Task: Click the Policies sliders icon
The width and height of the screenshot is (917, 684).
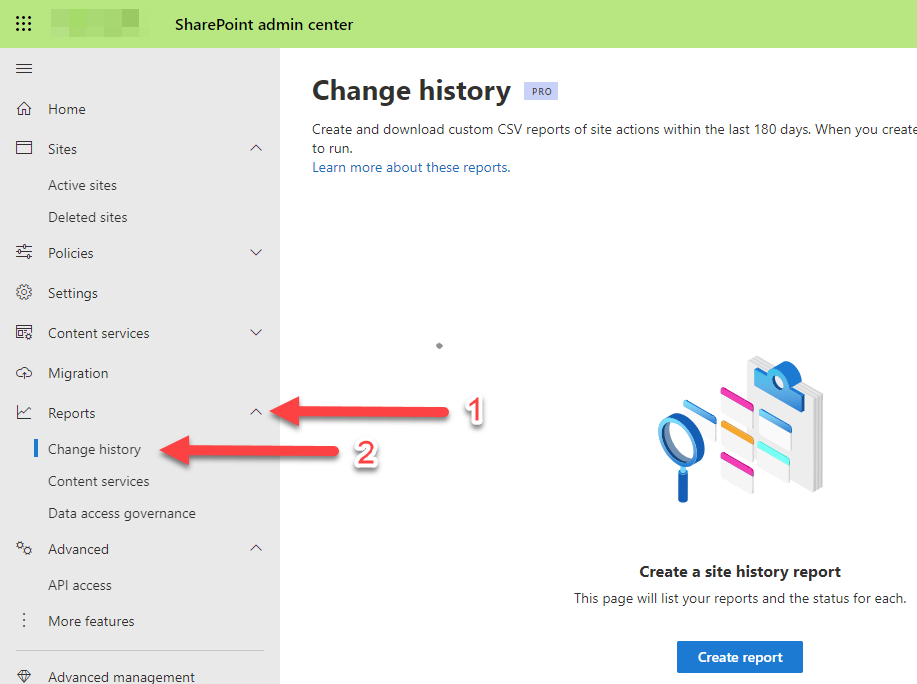Action: (x=24, y=252)
